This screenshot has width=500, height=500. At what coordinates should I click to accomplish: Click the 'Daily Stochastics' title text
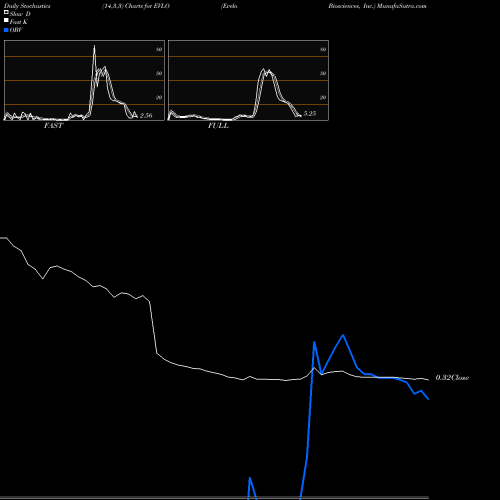point(27,6)
